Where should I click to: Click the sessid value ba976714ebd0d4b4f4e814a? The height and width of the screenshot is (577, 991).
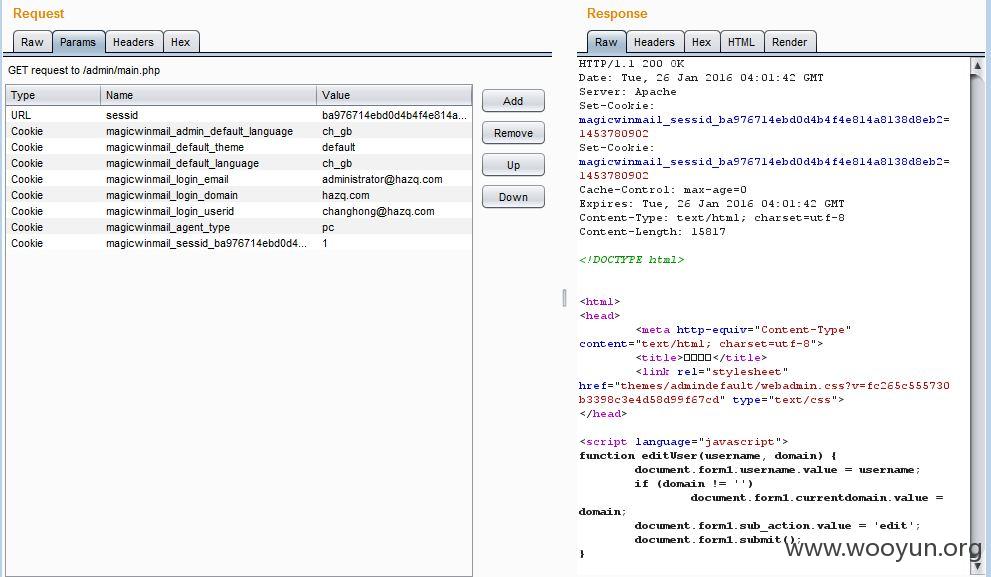[x=394, y=115]
